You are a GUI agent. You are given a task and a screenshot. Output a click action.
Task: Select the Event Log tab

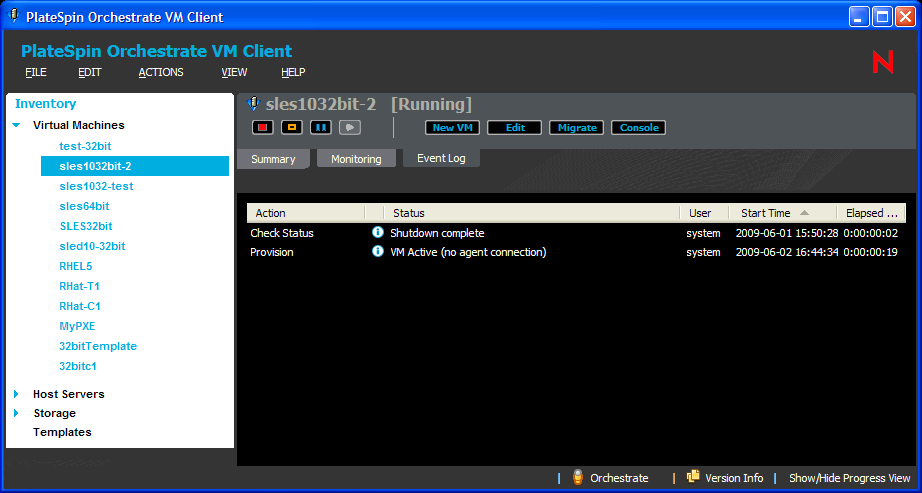pos(441,158)
